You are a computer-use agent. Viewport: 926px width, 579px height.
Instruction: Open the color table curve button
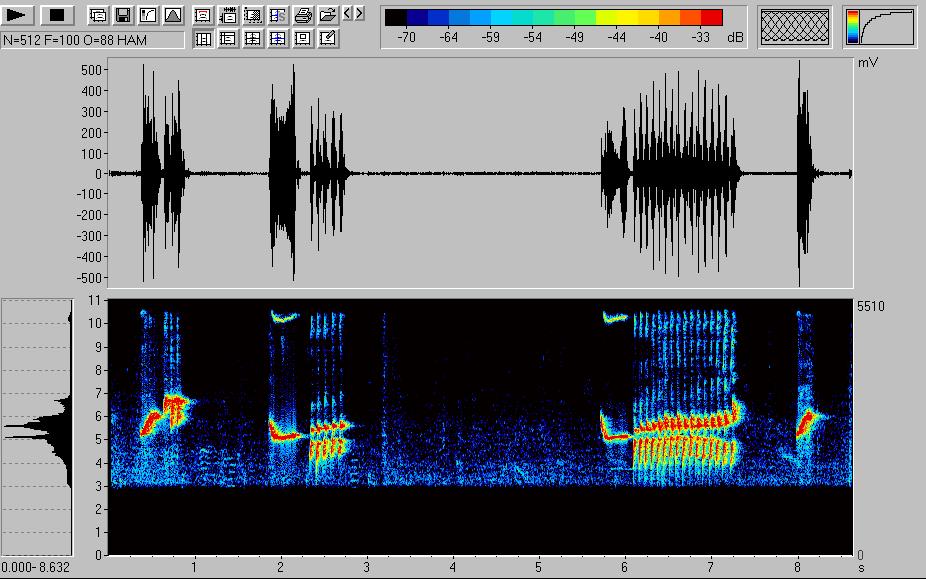click(880, 27)
